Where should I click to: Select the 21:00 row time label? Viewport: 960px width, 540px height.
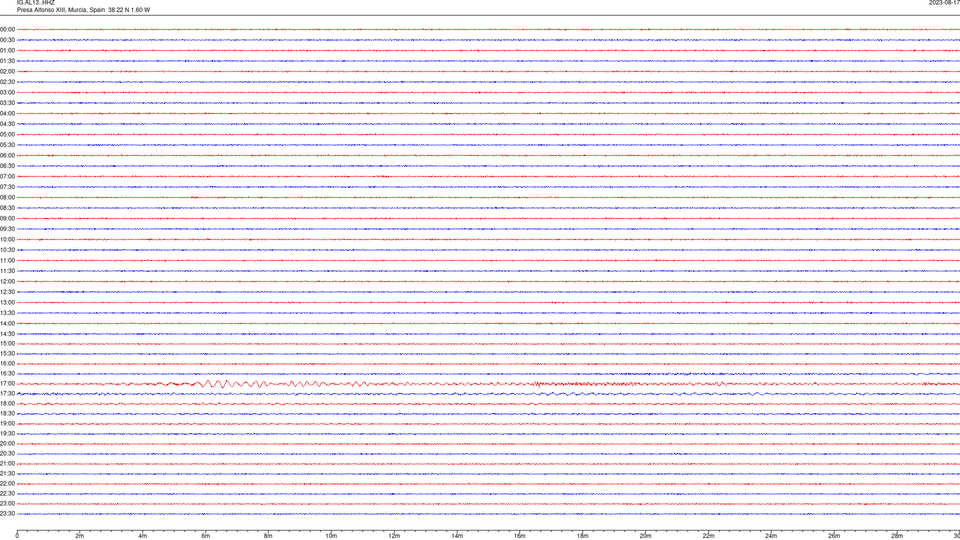point(7,464)
